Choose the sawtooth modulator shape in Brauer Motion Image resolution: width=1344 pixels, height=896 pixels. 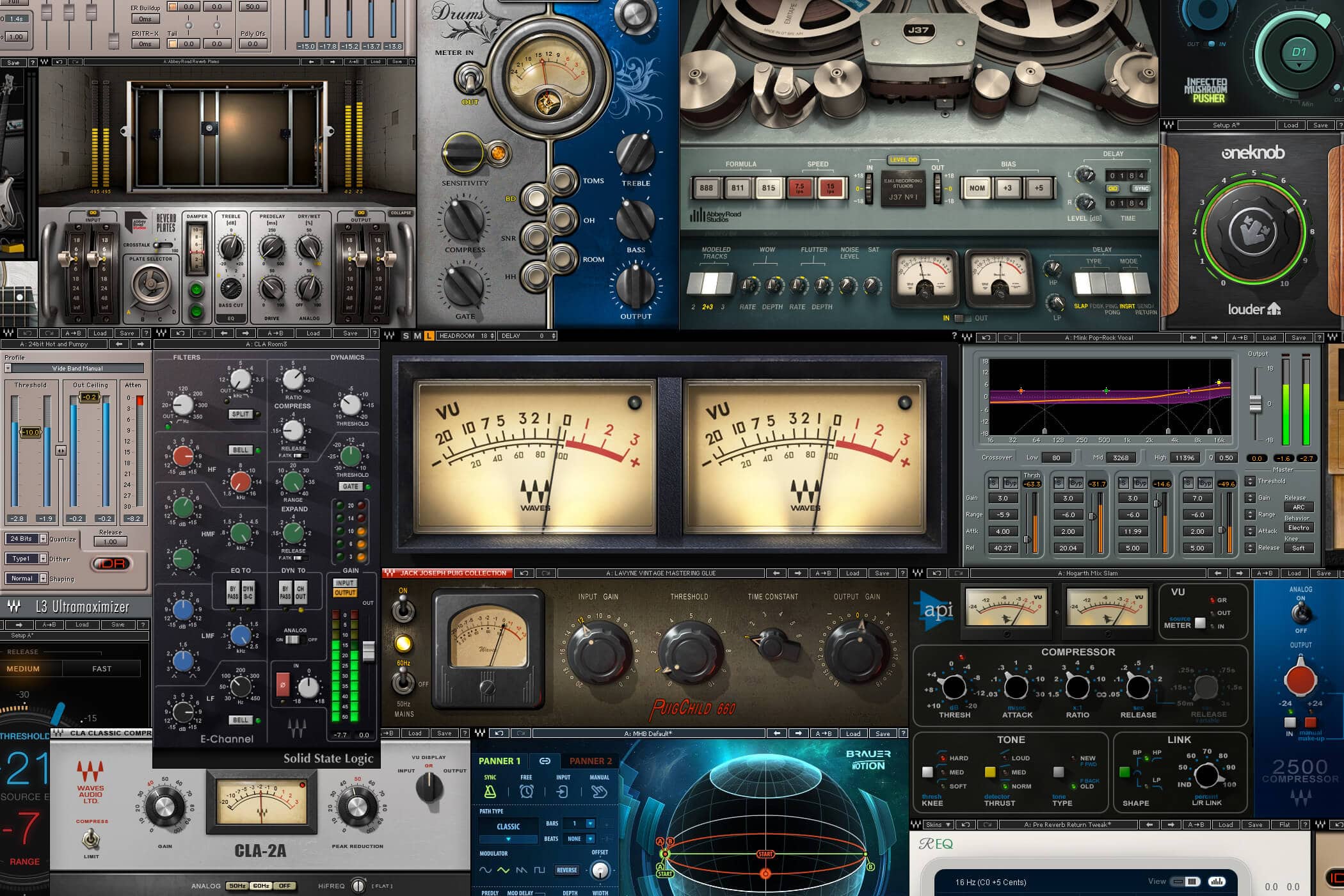point(522,870)
